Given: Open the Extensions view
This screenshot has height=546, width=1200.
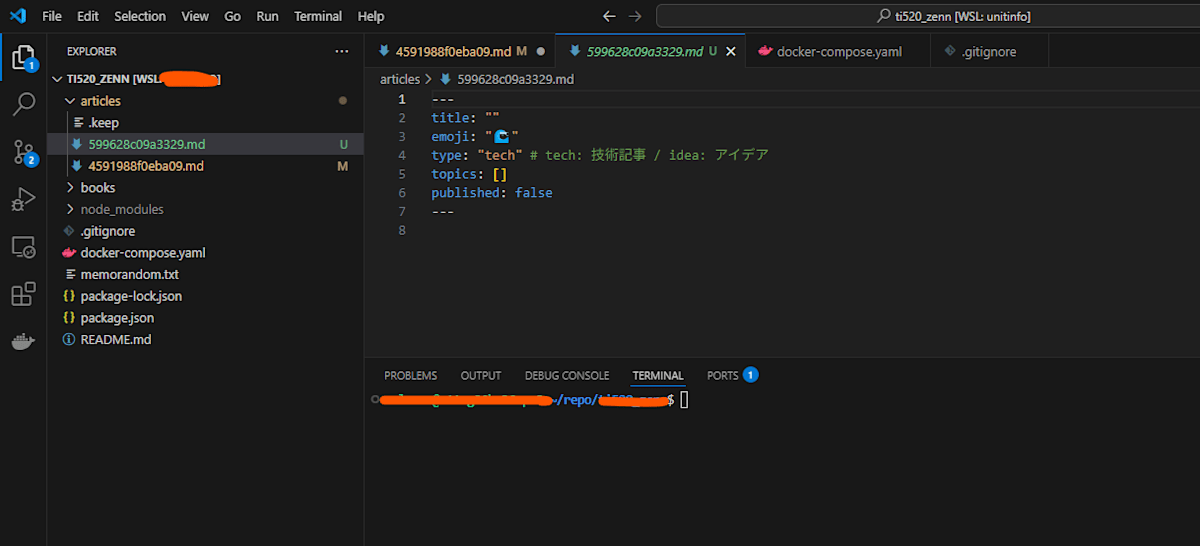Looking at the screenshot, I should (x=23, y=294).
